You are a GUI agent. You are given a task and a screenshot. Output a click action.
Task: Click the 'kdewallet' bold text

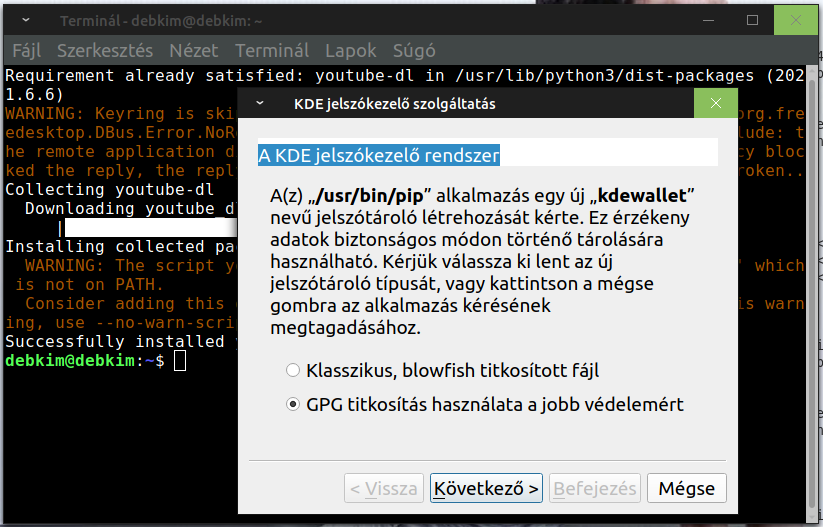pyautogui.click(x=642, y=196)
